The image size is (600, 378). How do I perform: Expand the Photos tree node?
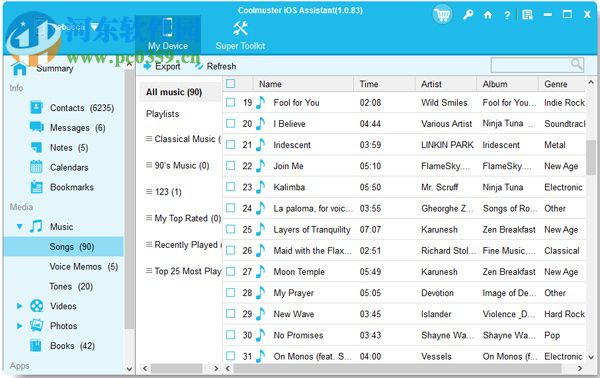[x=19, y=326]
